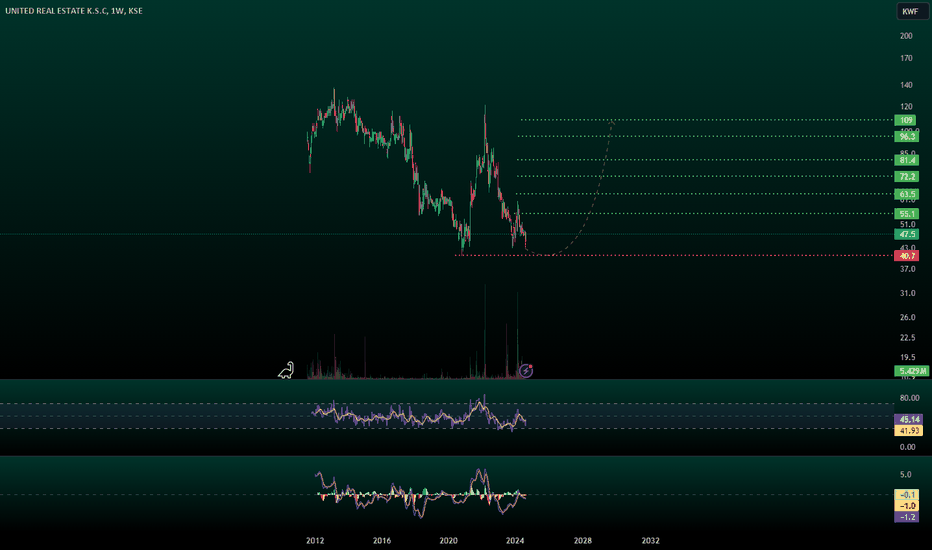This screenshot has width=932, height=550.
Task: Click the 120 value on price scale
Action: (906, 107)
